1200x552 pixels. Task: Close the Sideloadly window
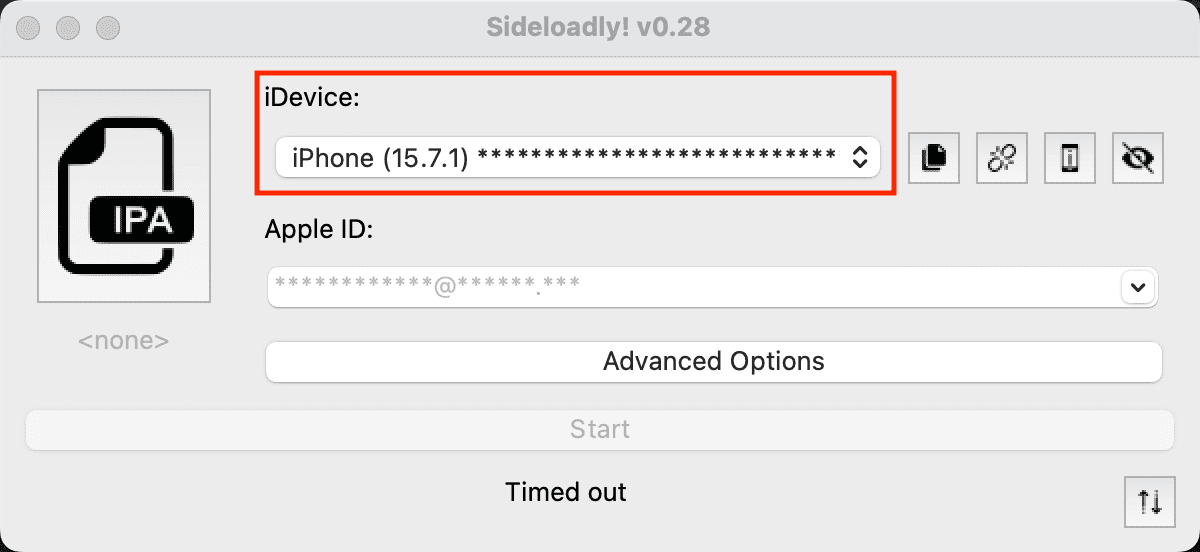point(29,28)
